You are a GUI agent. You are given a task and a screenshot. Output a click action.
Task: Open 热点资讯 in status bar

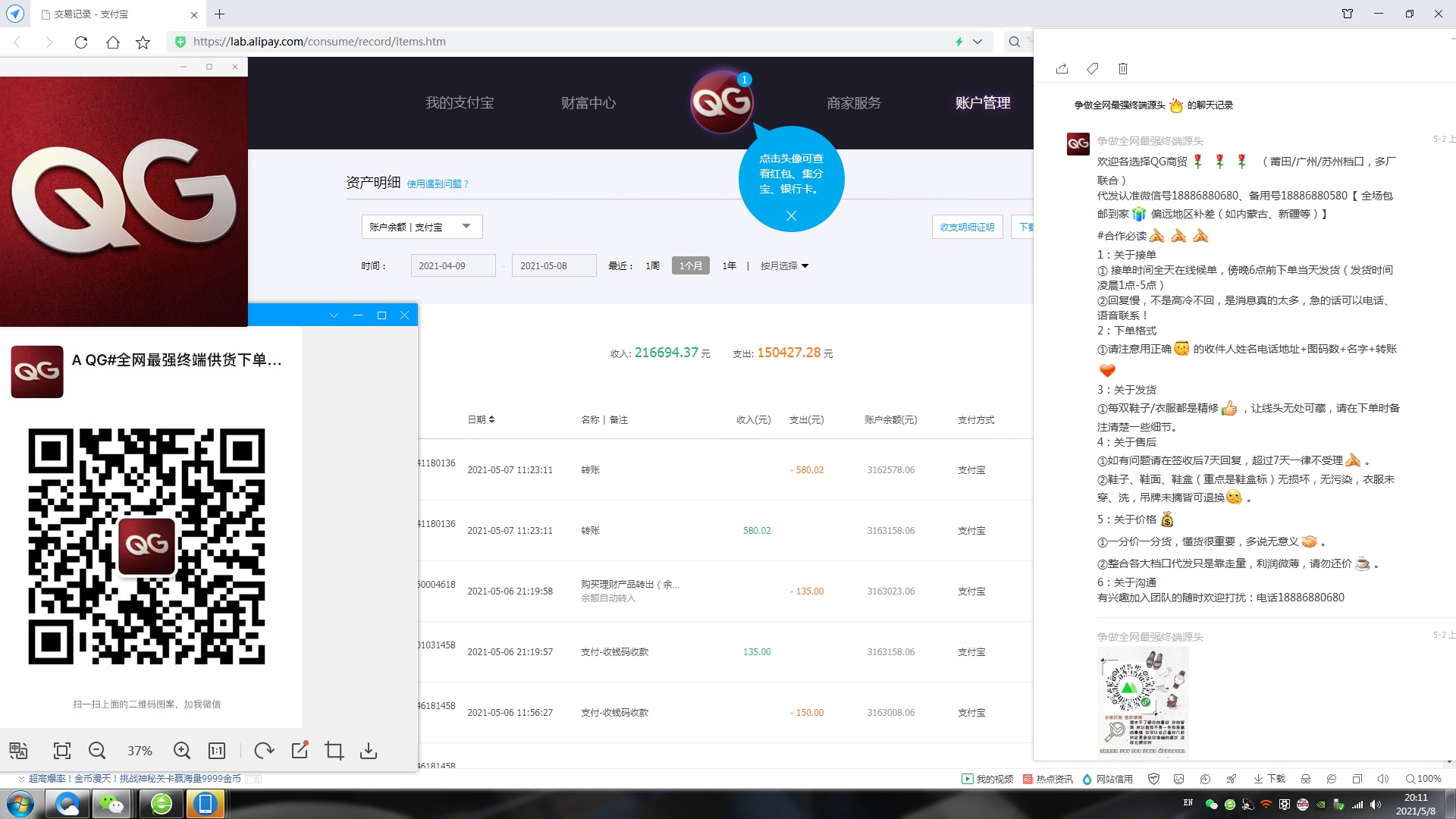1048,779
